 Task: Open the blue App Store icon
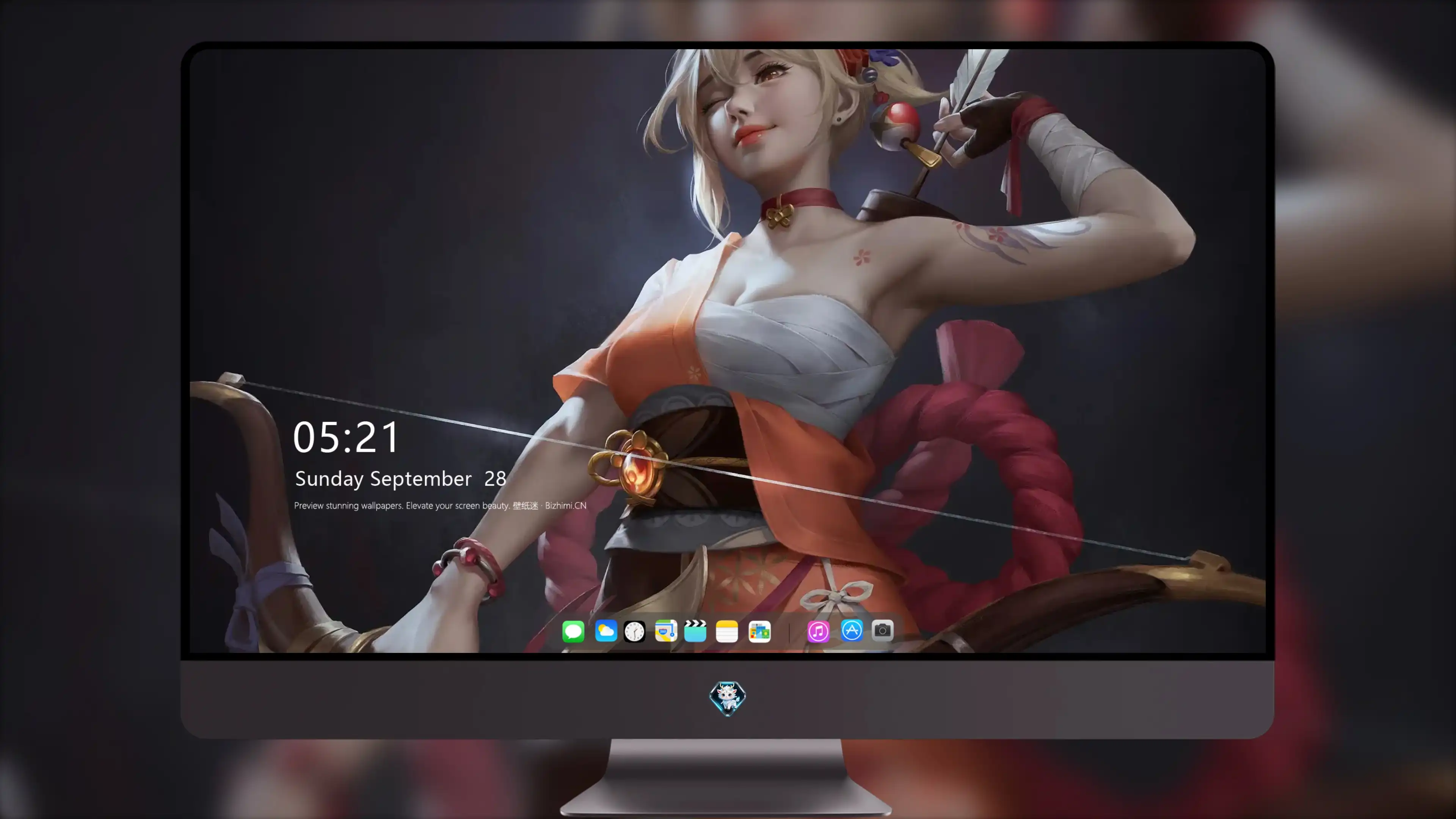(x=852, y=630)
